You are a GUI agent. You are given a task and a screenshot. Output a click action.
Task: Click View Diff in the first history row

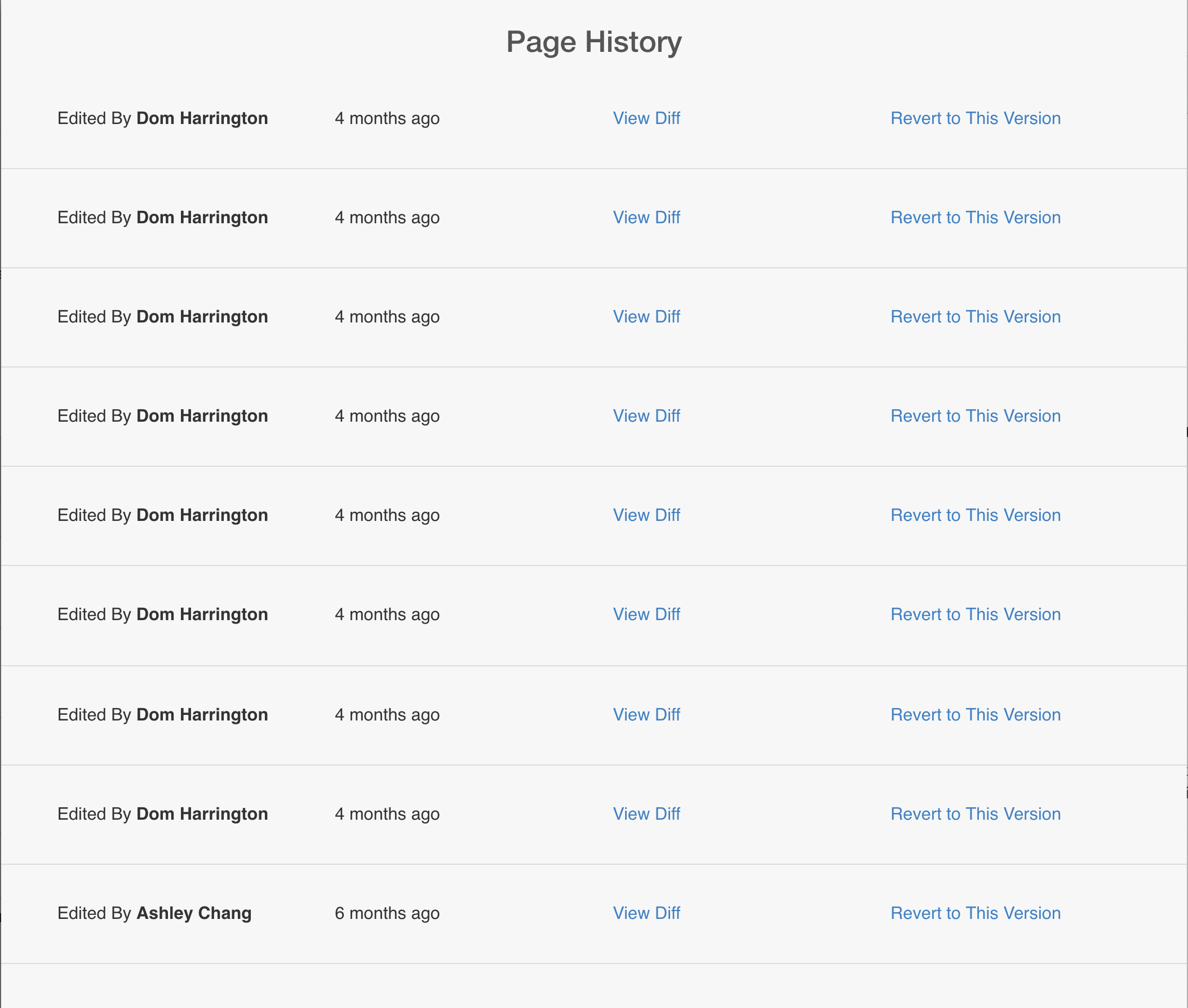646,118
